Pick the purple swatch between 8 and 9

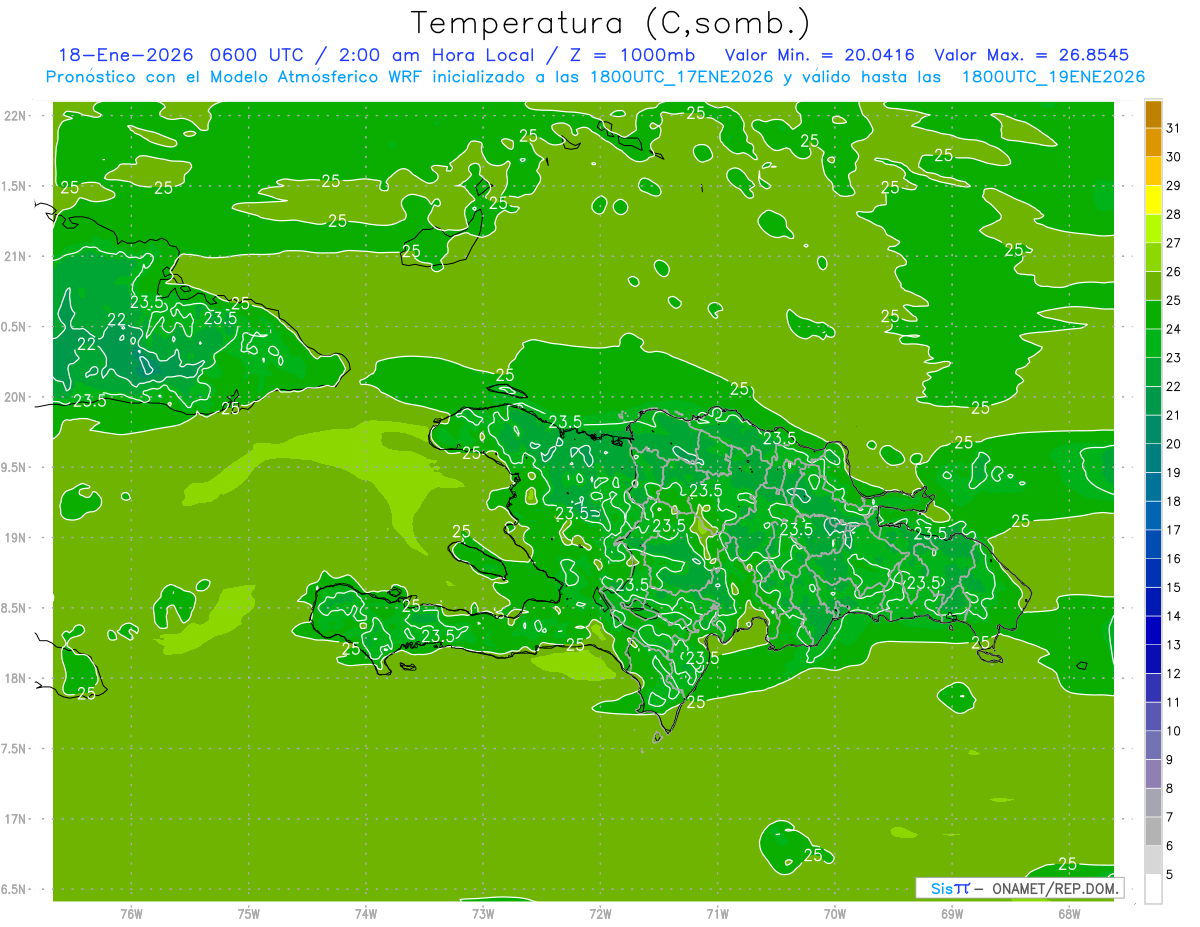pos(1153,774)
